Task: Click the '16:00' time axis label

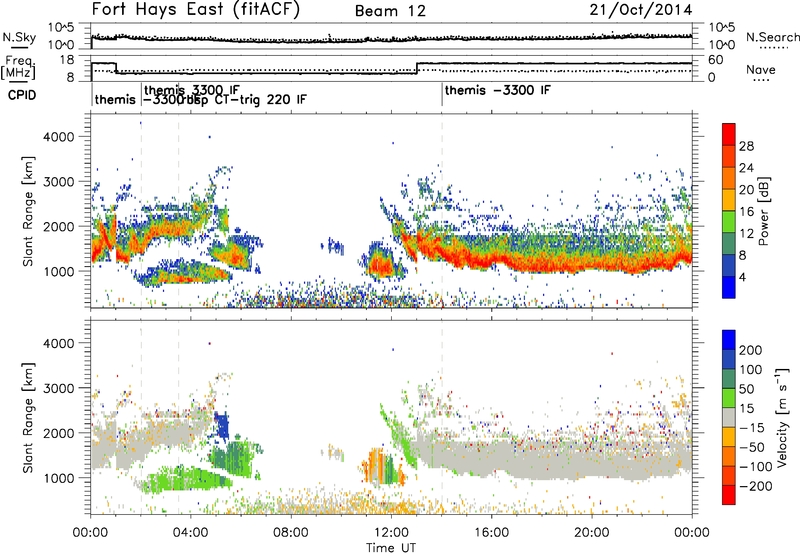Action: click(x=491, y=533)
